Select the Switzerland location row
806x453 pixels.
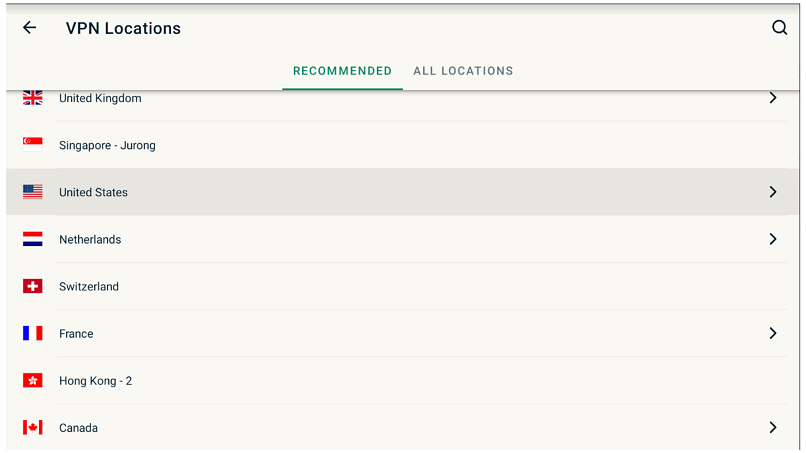coord(403,286)
